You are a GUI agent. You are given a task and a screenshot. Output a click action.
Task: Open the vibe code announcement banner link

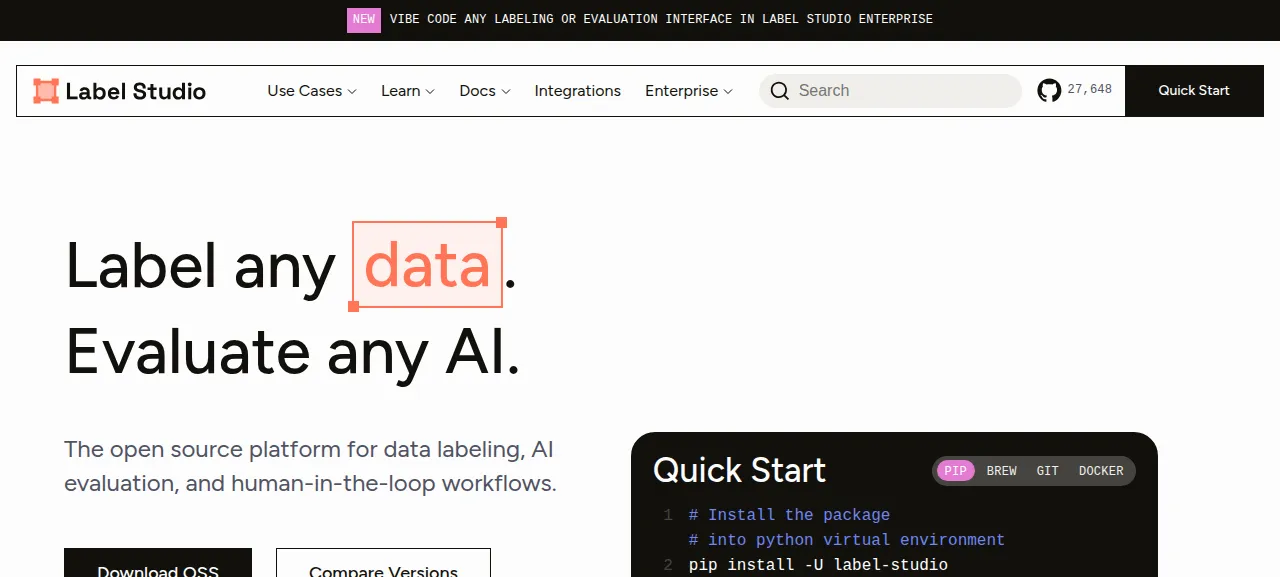(661, 19)
